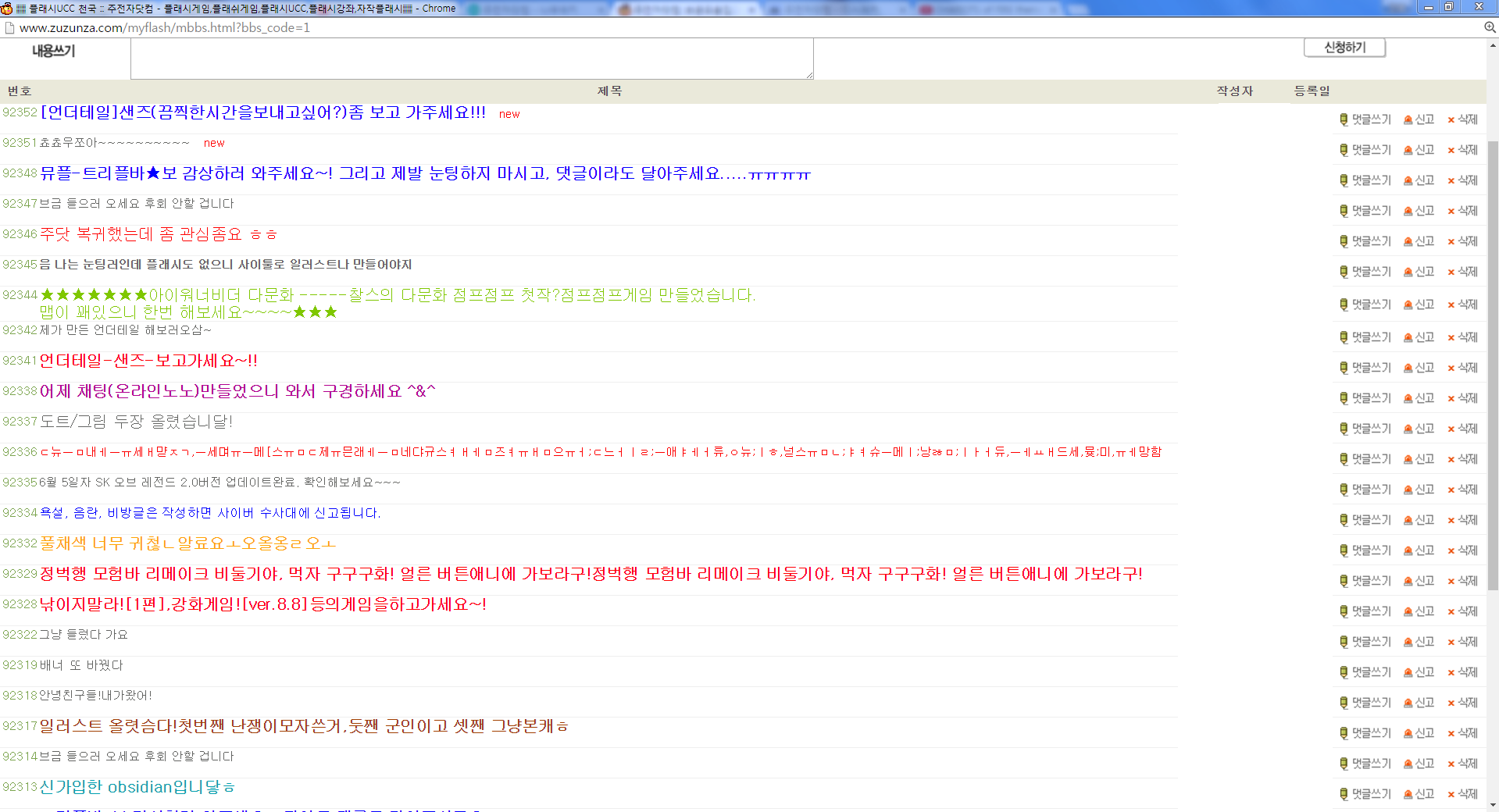
Task: Open post 92341 about Undertale Sans
Action: pyautogui.click(x=148, y=361)
